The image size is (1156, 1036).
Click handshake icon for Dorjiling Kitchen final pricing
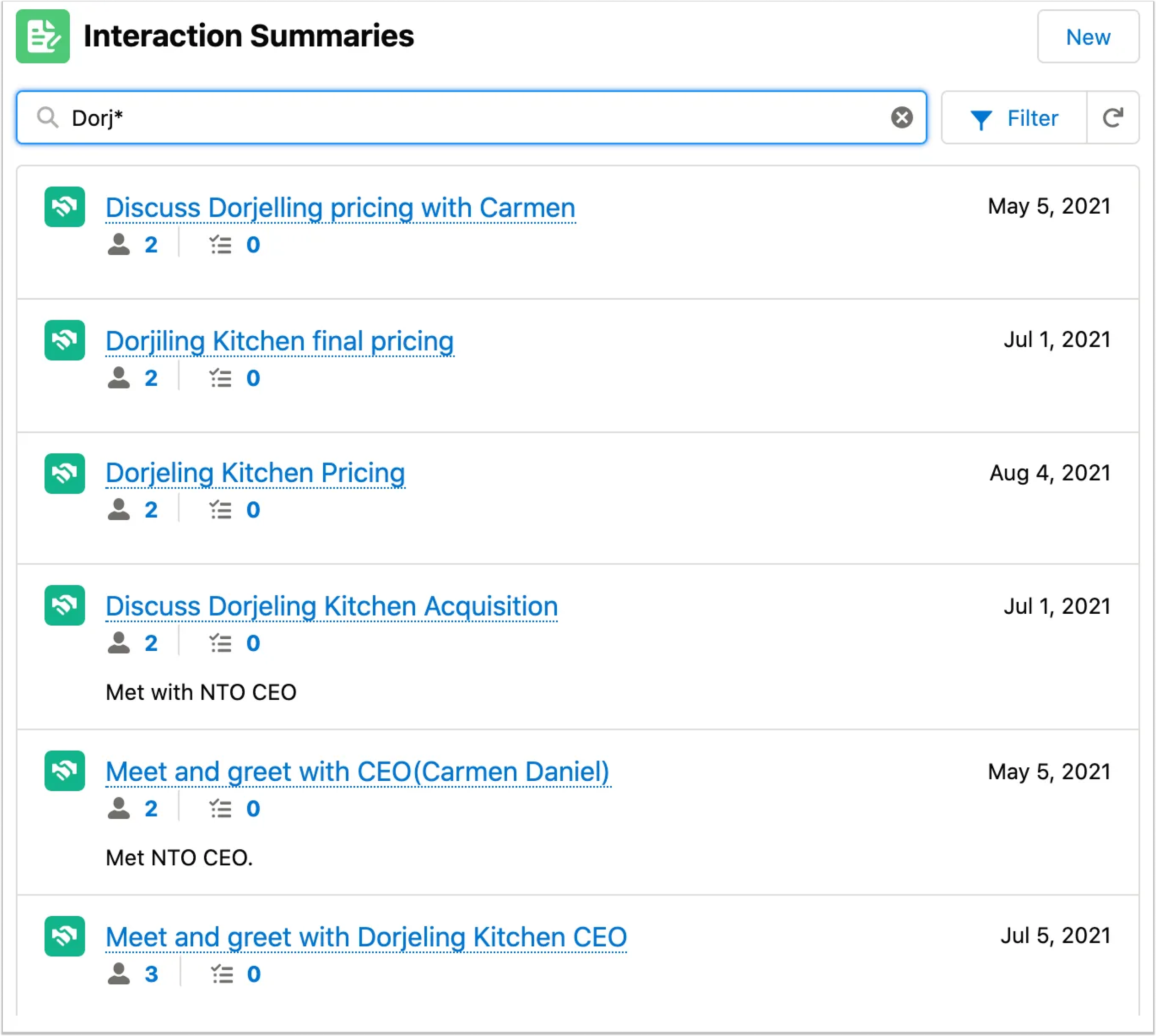65,340
